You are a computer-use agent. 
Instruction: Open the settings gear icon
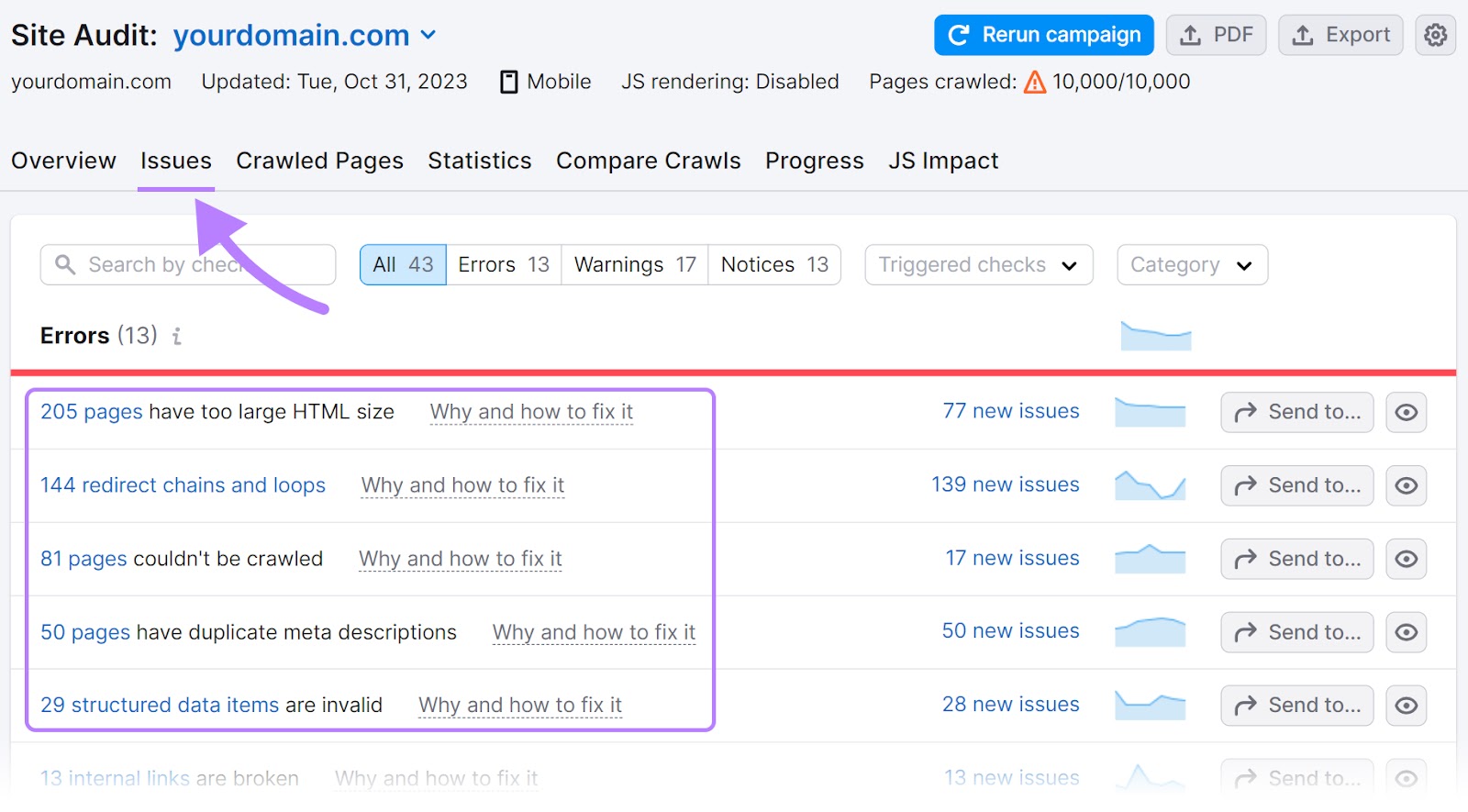(1435, 35)
